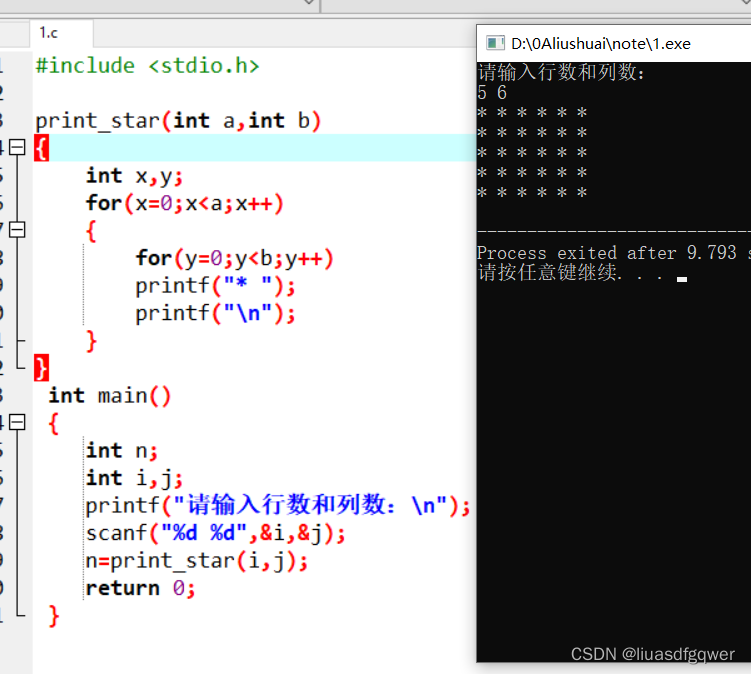The width and height of the screenshot is (751, 674).
Task: Click the closing brace of main
Action: pyautogui.click(x=54, y=616)
